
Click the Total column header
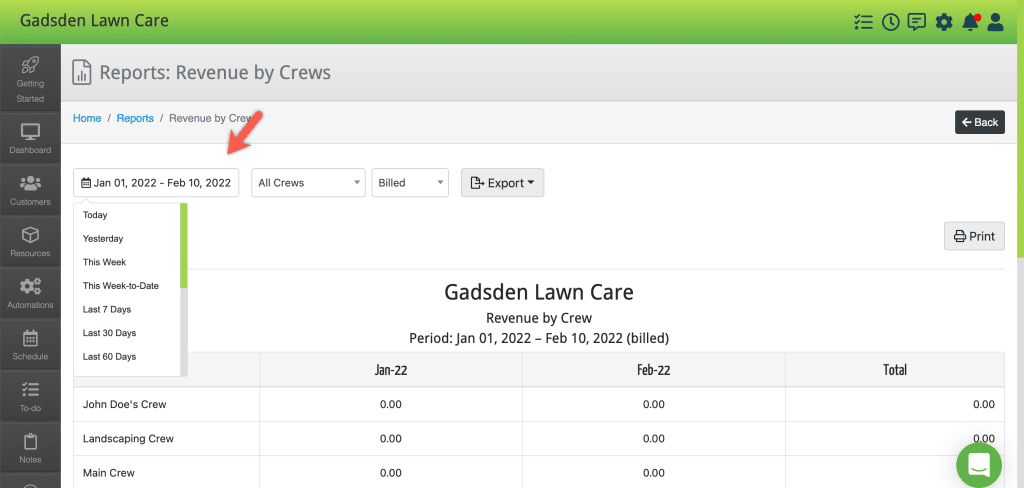click(x=895, y=370)
